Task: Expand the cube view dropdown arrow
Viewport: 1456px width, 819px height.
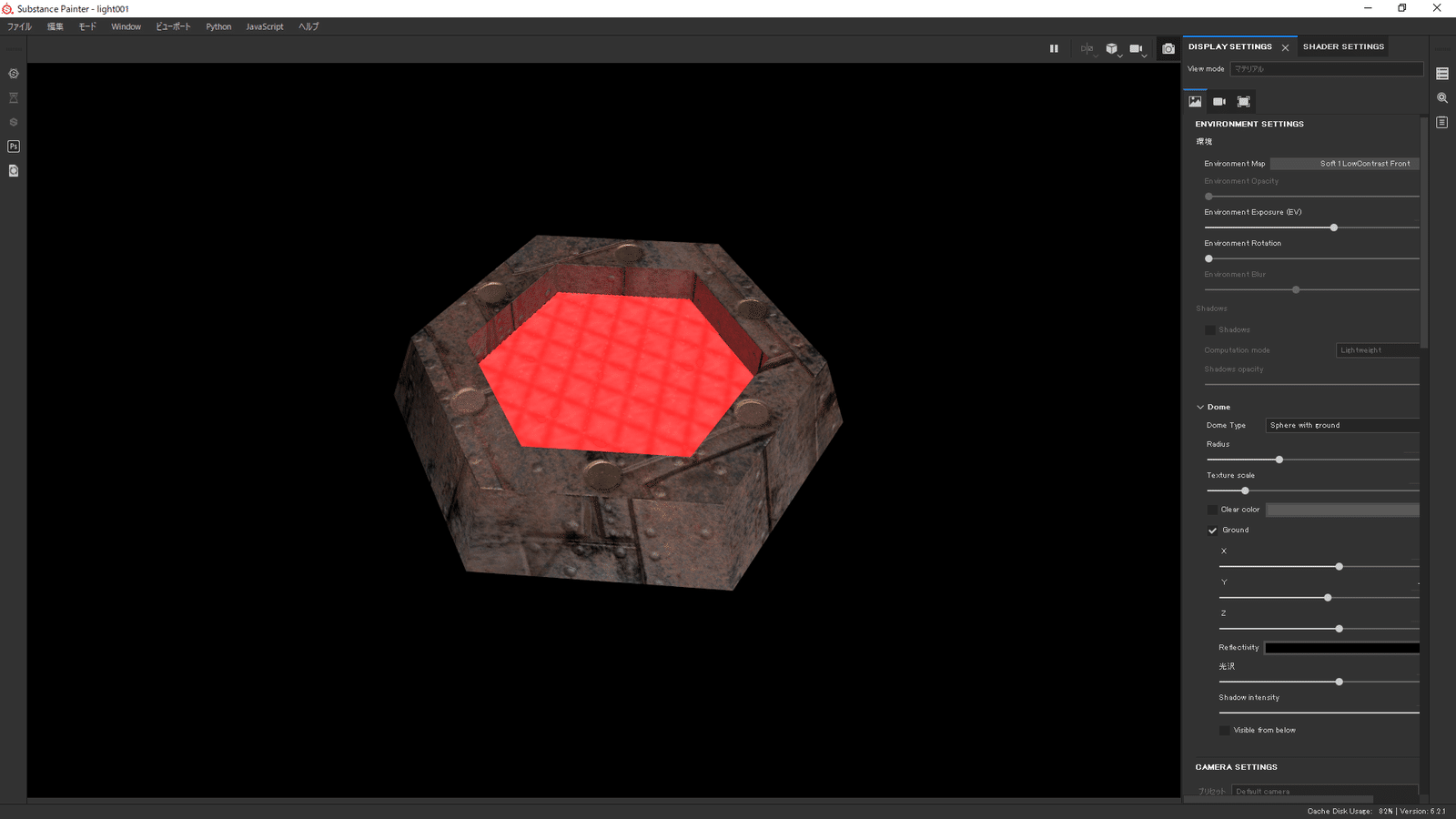Action: (x=1120, y=56)
